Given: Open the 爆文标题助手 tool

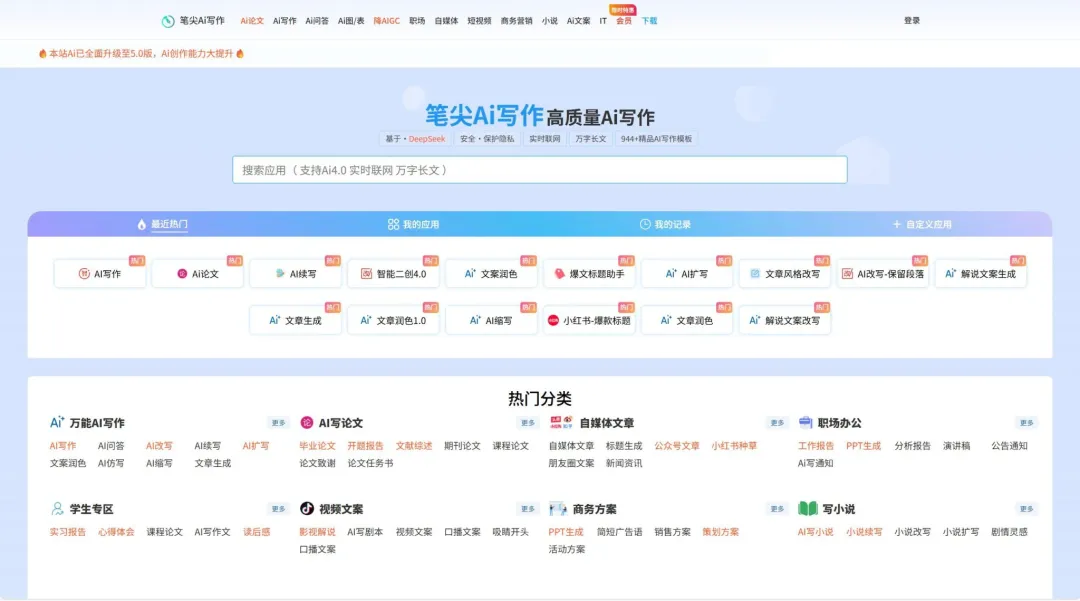Looking at the screenshot, I should pos(590,274).
